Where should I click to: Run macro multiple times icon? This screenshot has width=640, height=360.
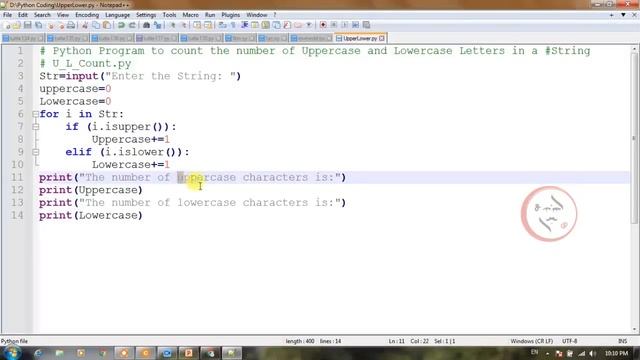point(356,25)
